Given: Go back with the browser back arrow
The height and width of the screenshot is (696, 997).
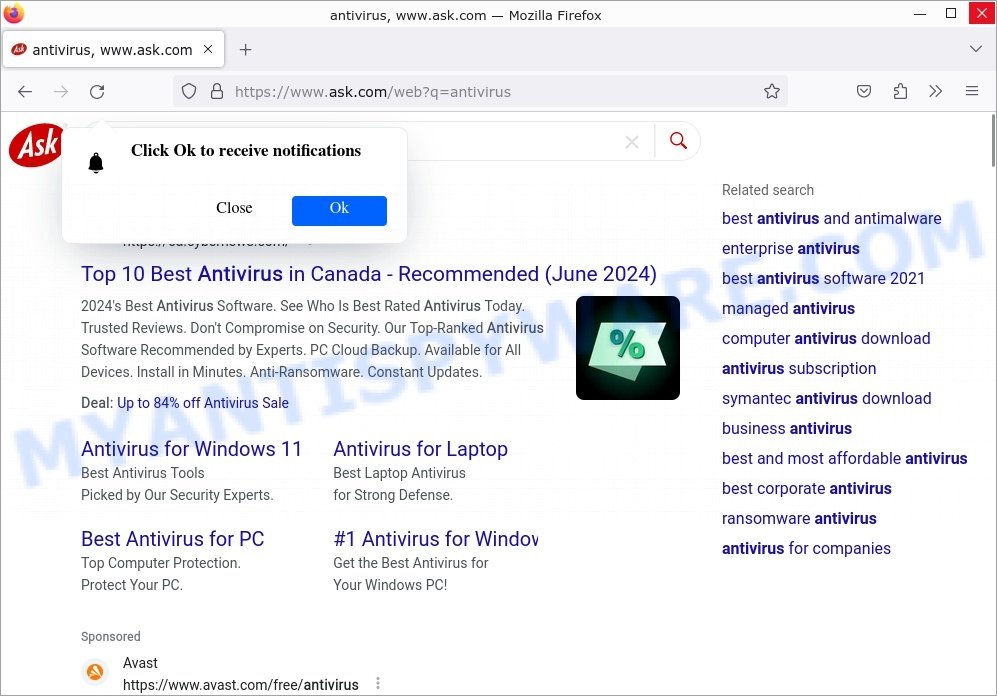Looking at the screenshot, I should point(25,92).
